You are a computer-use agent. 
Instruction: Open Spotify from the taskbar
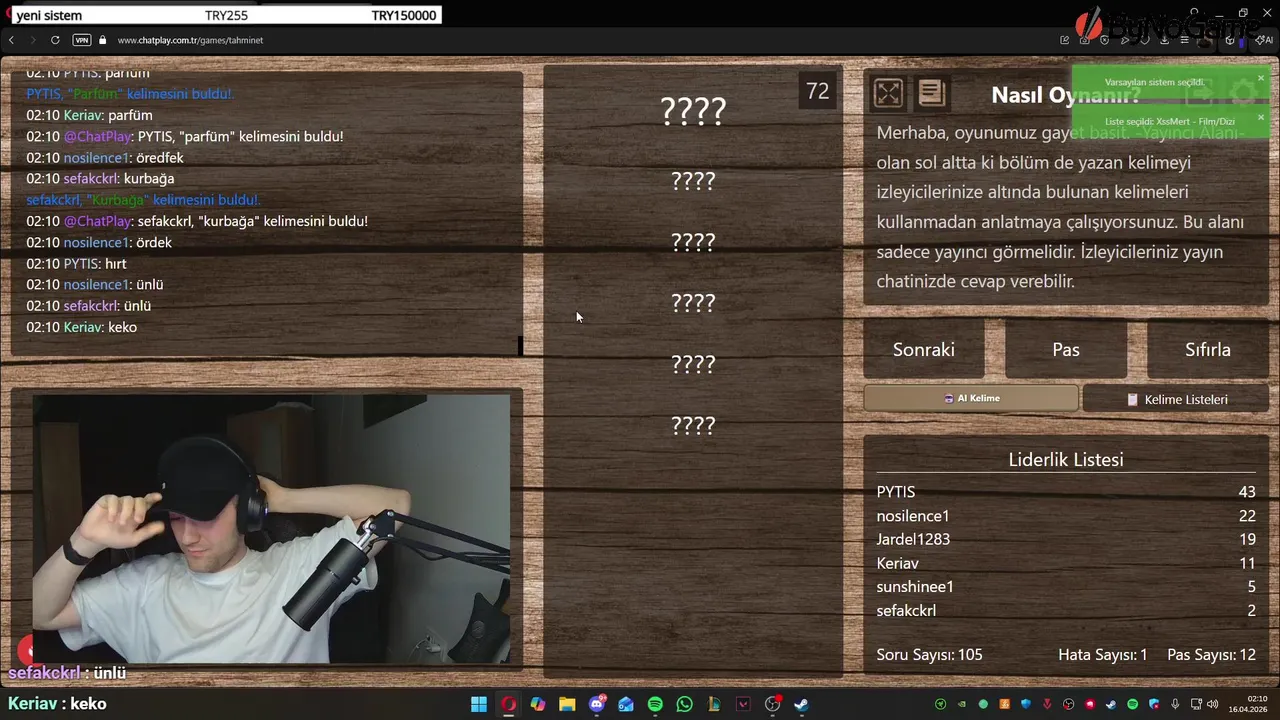click(x=655, y=704)
